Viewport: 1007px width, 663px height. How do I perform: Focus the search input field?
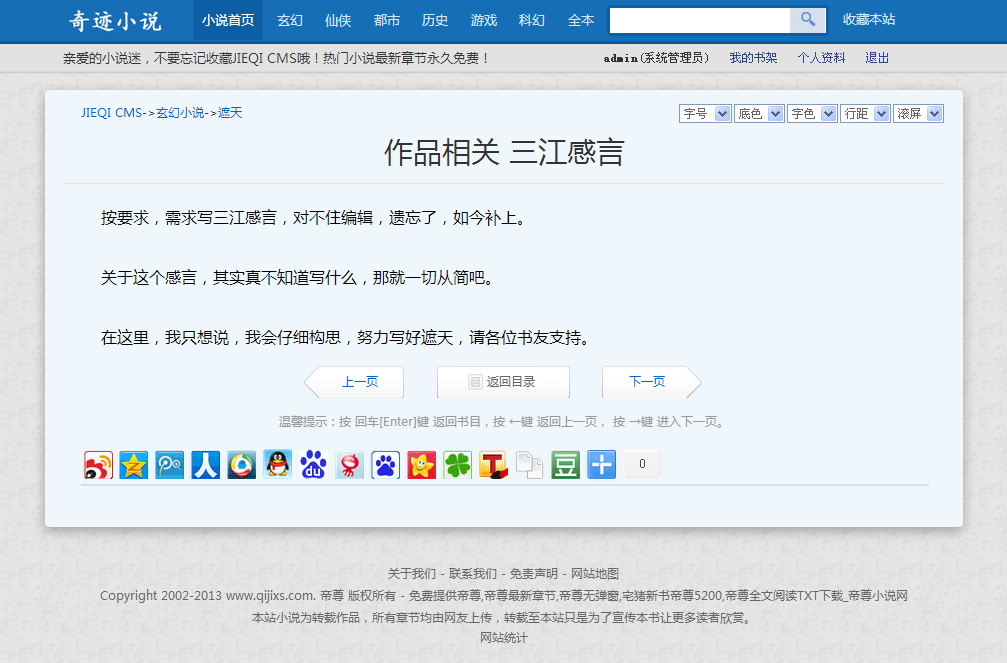click(x=699, y=20)
